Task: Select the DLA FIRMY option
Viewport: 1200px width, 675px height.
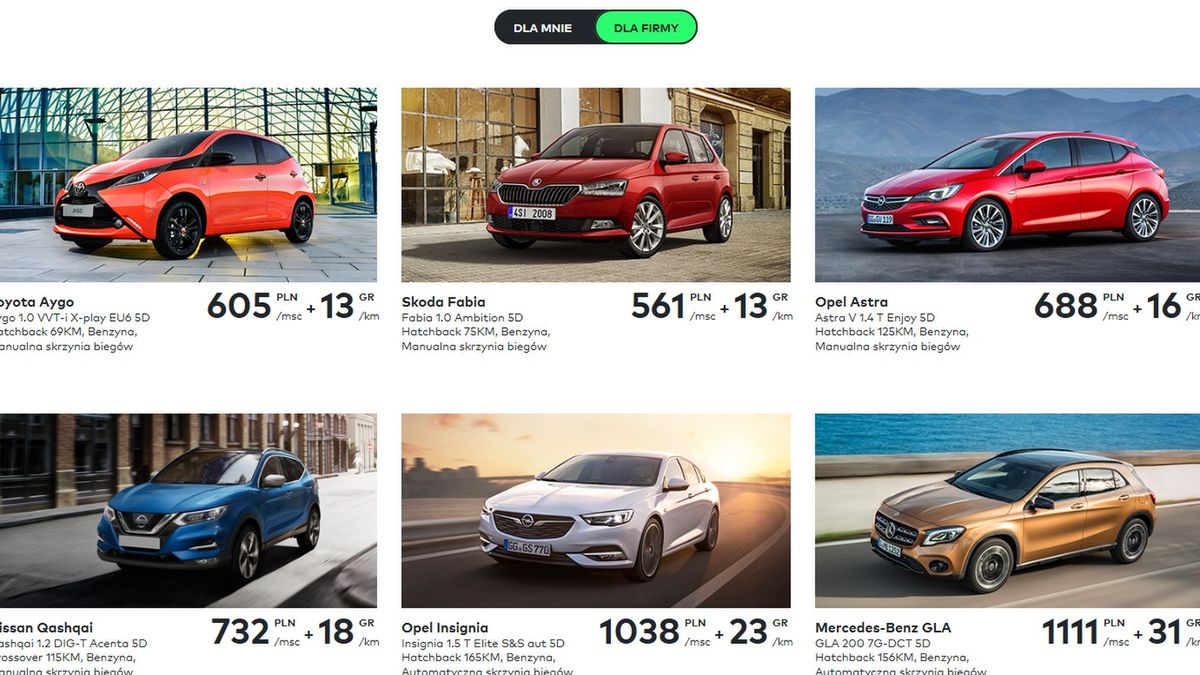Action: click(x=646, y=28)
